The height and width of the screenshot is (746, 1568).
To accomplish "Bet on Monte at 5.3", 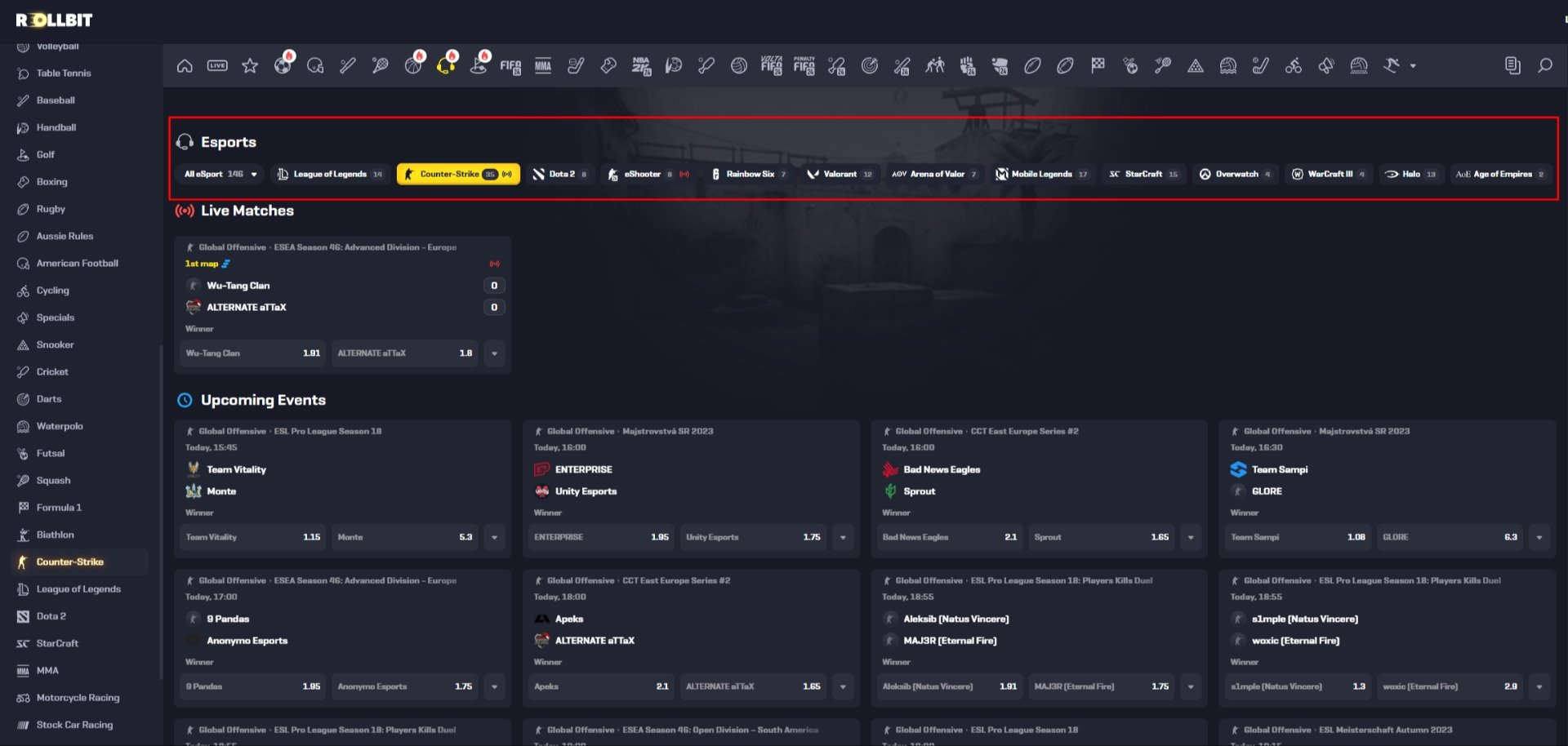I will pos(405,537).
